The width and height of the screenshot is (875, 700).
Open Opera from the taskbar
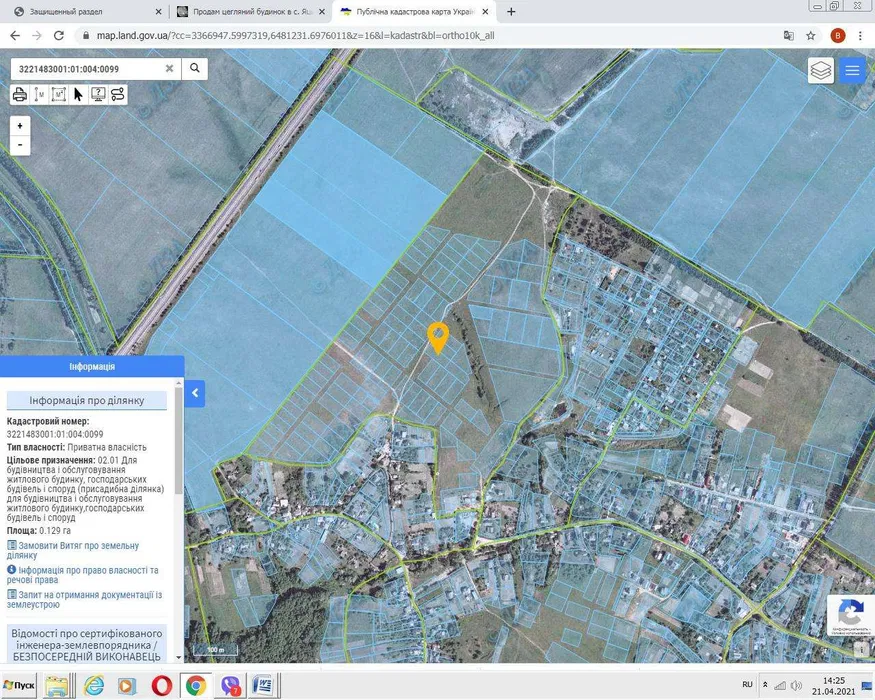click(161, 686)
